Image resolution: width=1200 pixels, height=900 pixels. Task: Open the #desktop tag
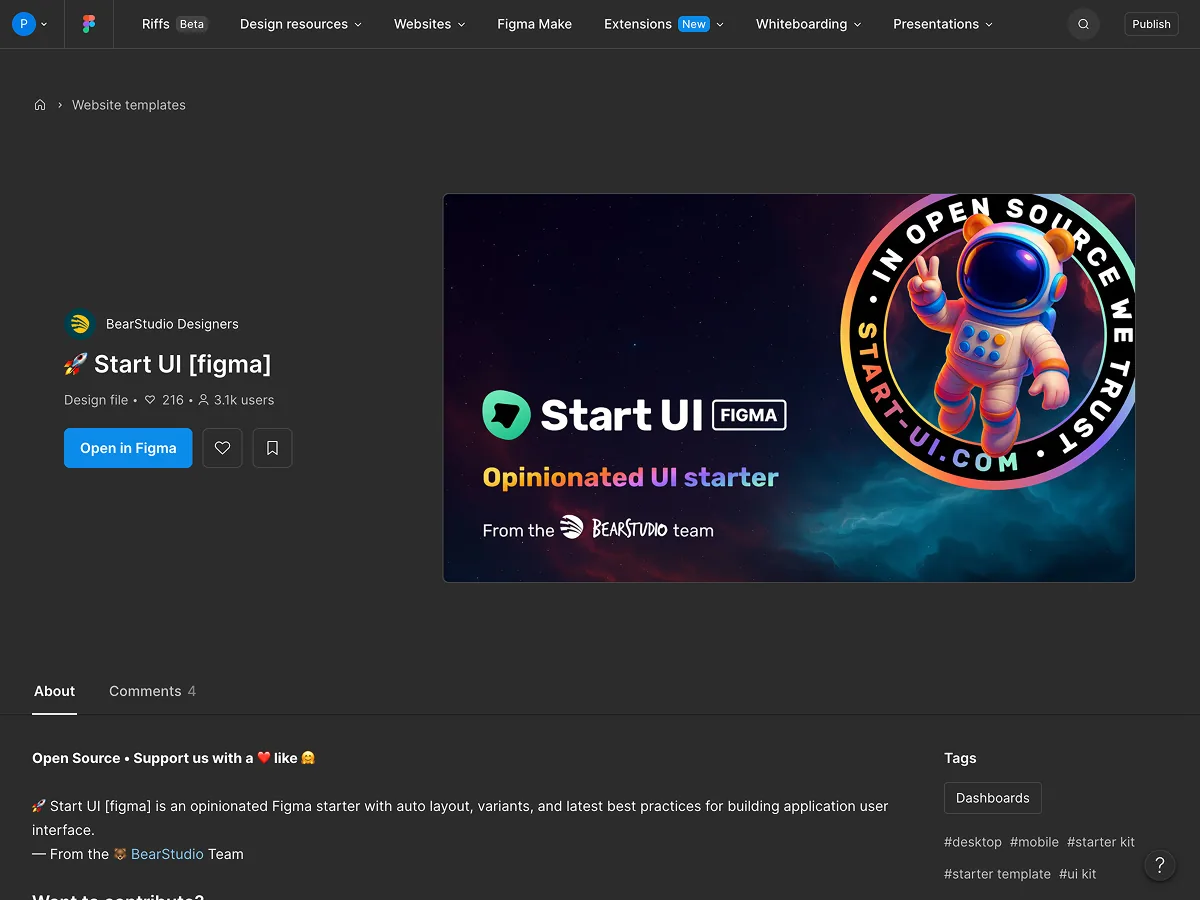pyautogui.click(x=973, y=842)
